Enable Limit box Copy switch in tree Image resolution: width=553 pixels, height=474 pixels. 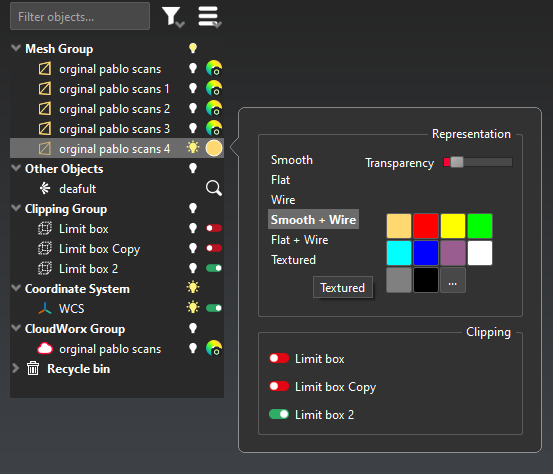click(214, 248)
